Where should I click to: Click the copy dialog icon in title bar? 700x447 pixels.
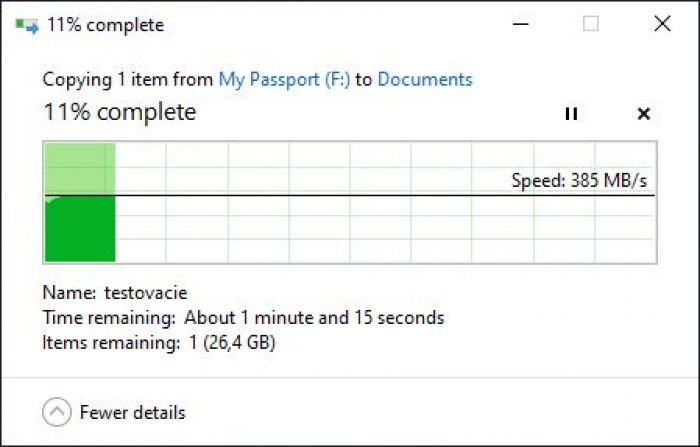27,25
